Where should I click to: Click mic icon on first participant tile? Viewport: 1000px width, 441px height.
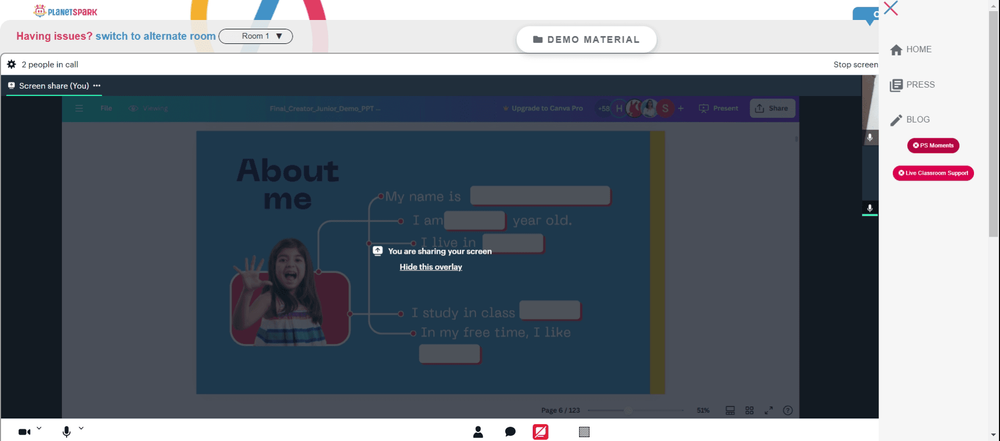click(x=869, y=137)
